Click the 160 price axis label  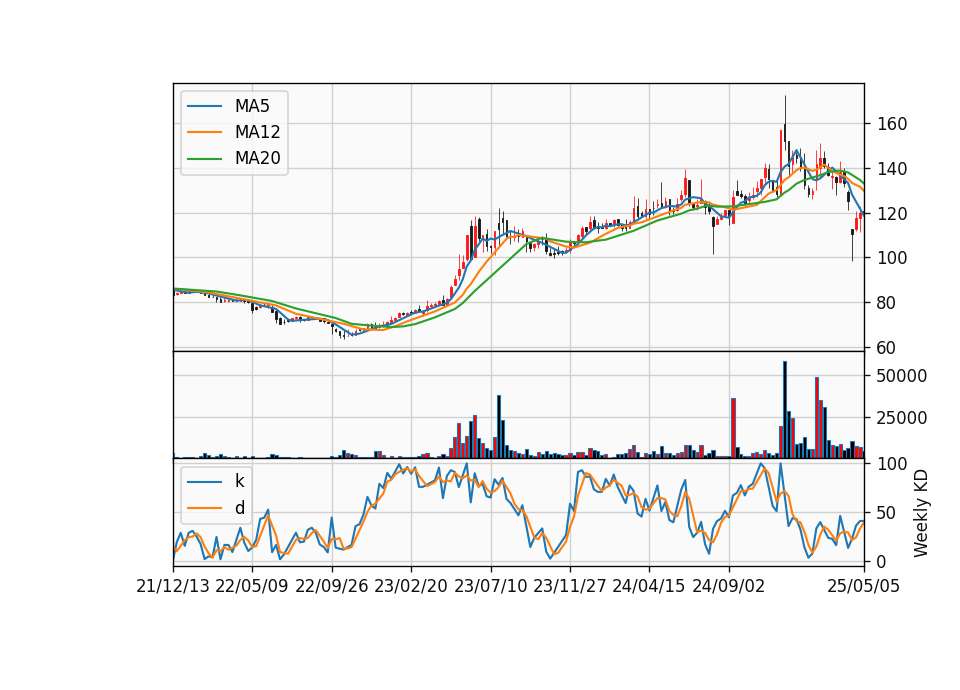[x=891, y=124]
